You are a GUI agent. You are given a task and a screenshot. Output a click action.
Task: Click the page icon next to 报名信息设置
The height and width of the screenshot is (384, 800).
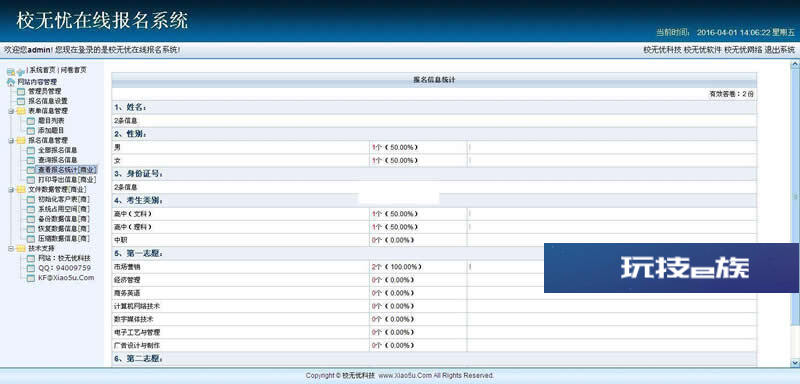21,101
